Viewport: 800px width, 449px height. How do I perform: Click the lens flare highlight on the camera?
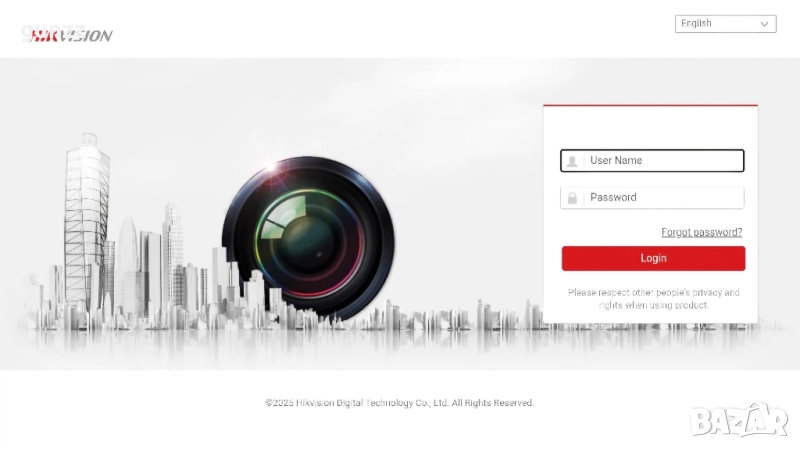tap(272, 166)
